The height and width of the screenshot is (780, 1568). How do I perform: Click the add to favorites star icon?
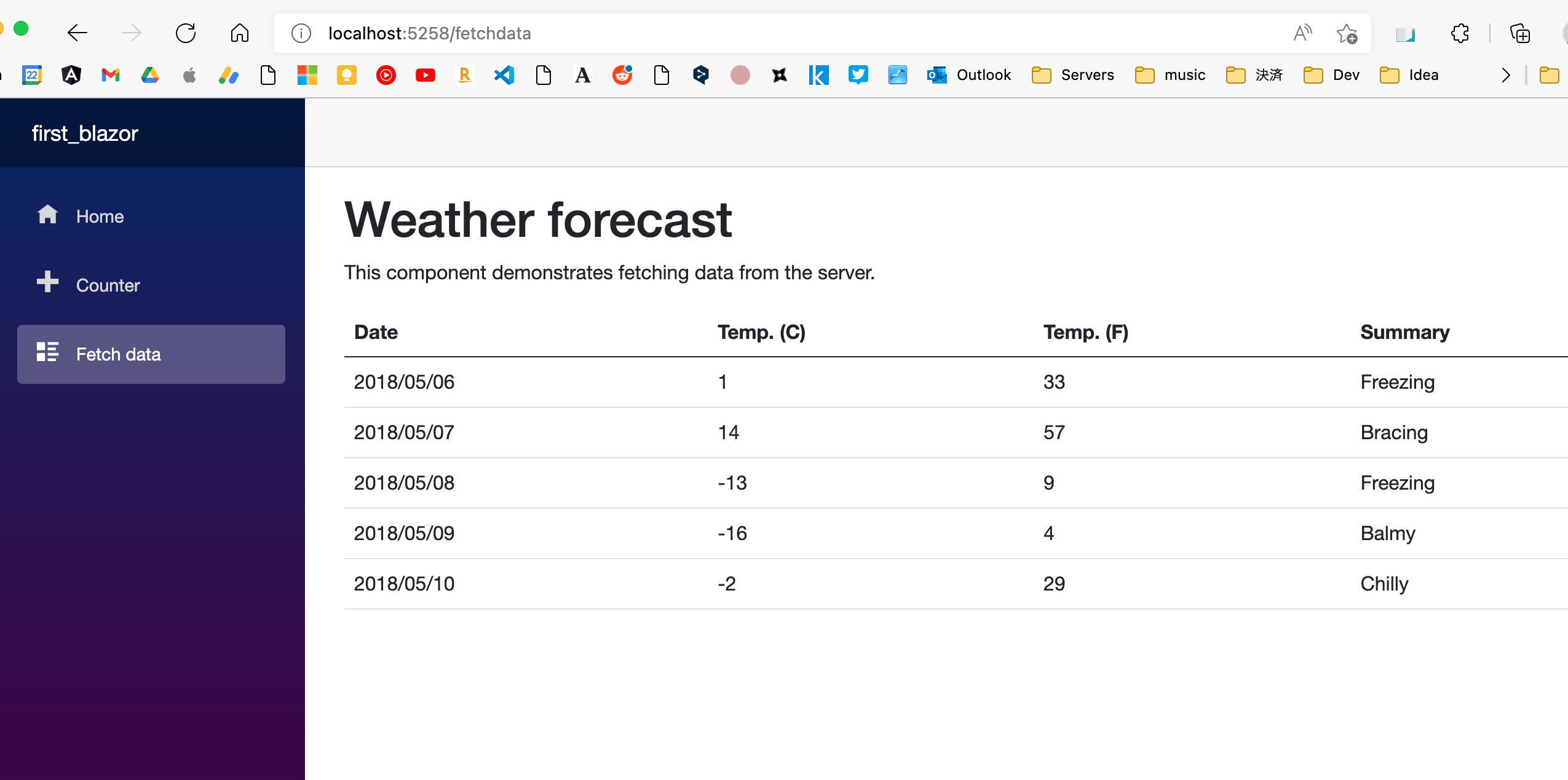[1346, 33]
